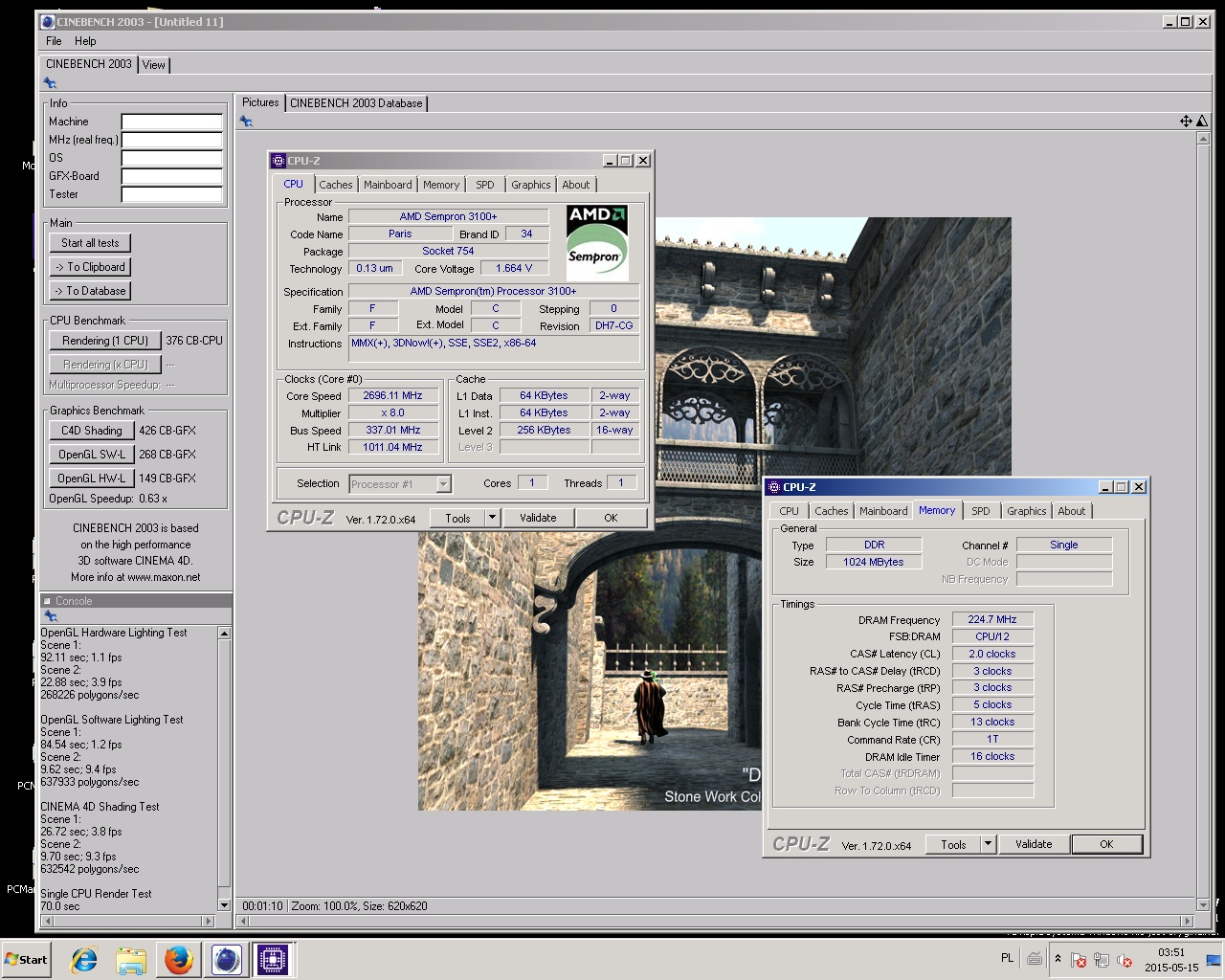
Task: Click the Tester input field
Action: click(x=171, y=194)
